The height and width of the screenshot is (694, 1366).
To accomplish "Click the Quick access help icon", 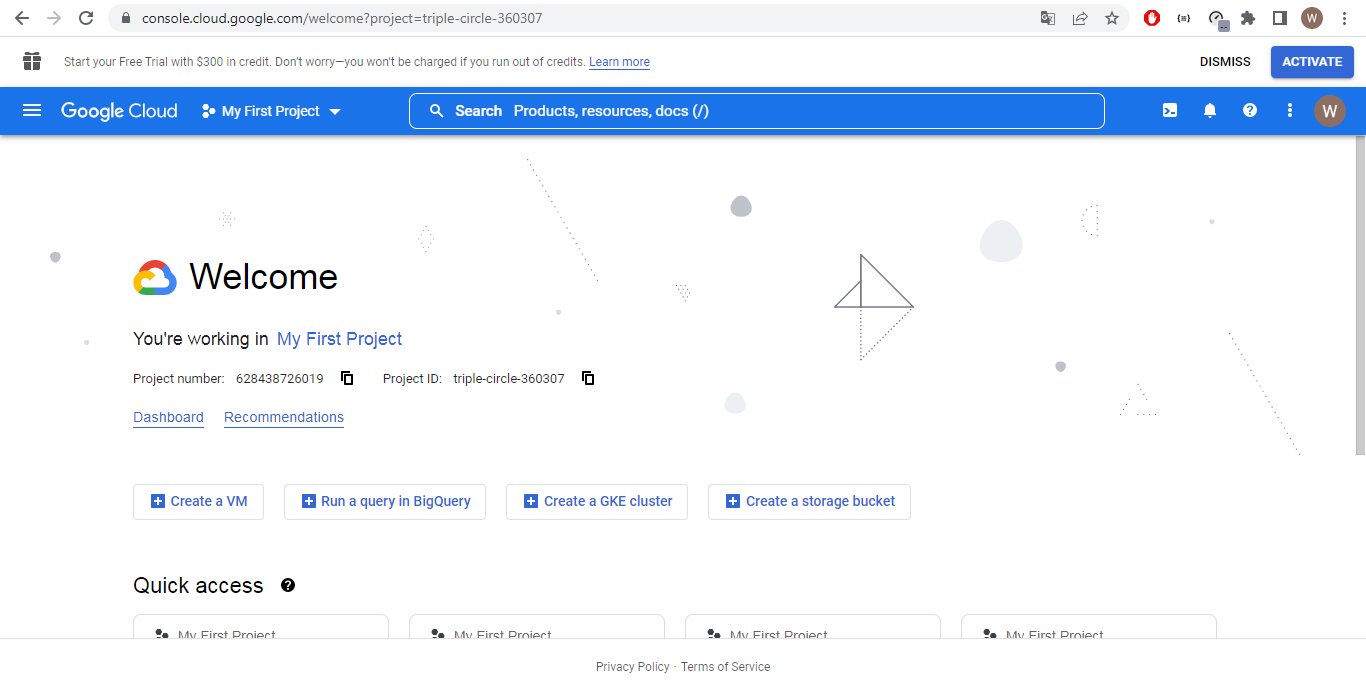I will tap(288, 585).
